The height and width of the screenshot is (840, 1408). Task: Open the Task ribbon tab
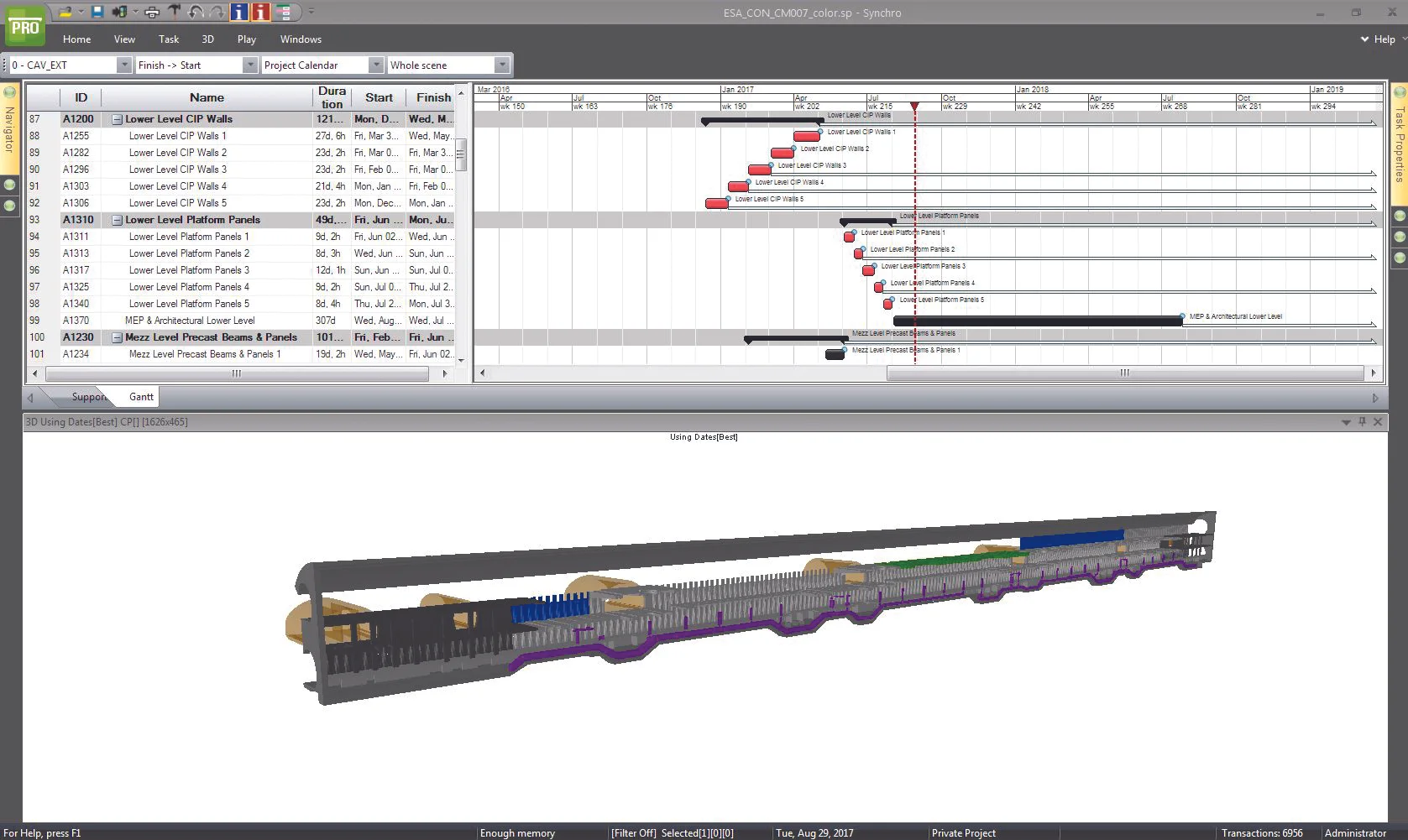(169, 39)
